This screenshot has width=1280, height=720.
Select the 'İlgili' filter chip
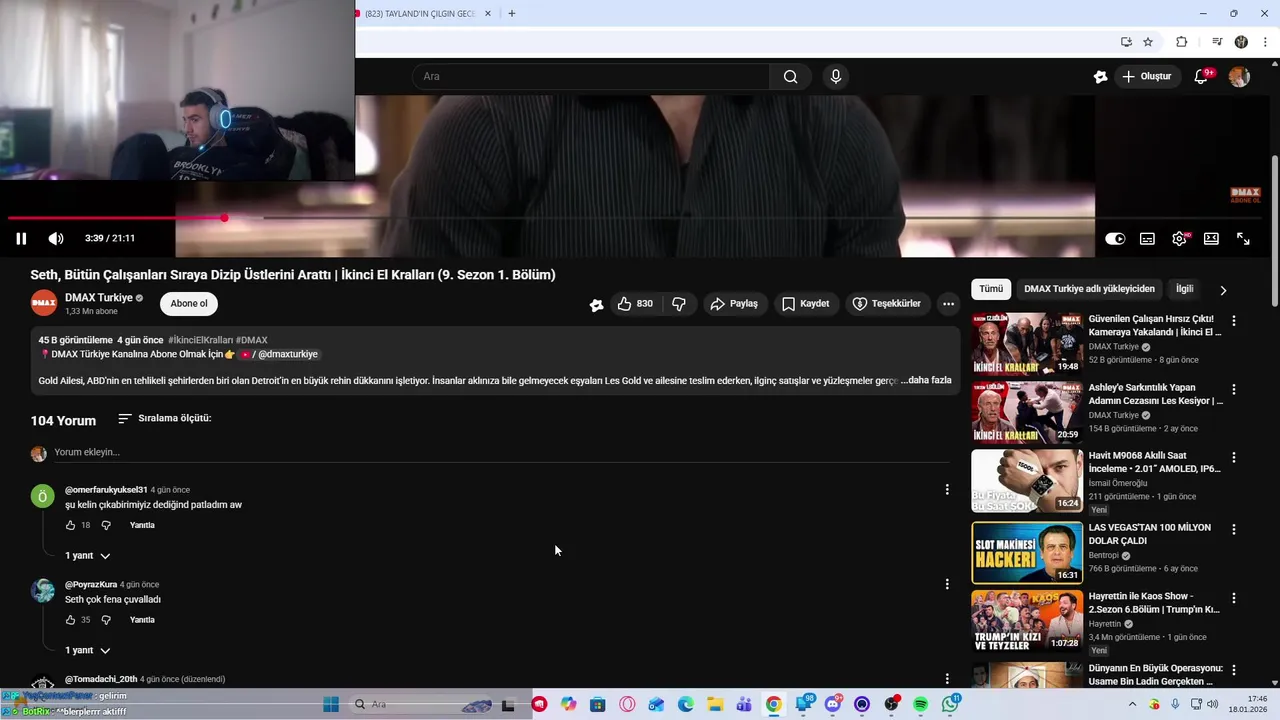(x=1184, y=289)
